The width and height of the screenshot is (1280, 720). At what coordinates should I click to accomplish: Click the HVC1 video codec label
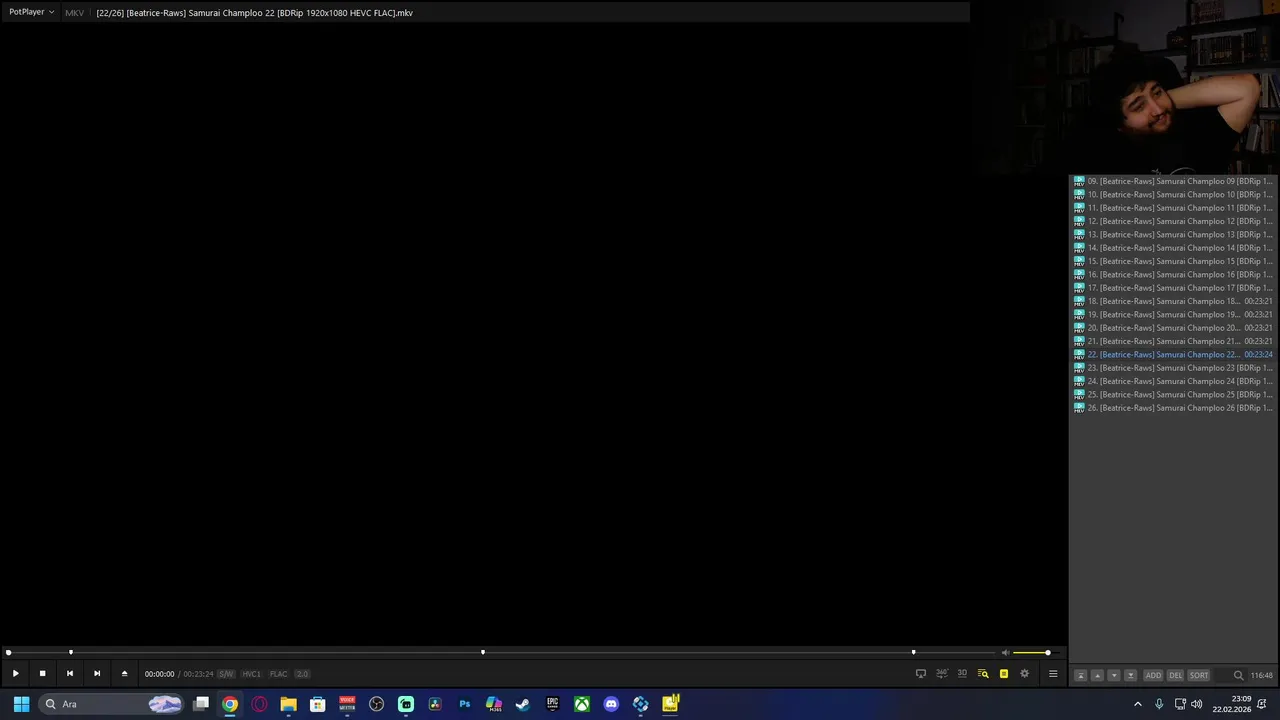point(251,674)
